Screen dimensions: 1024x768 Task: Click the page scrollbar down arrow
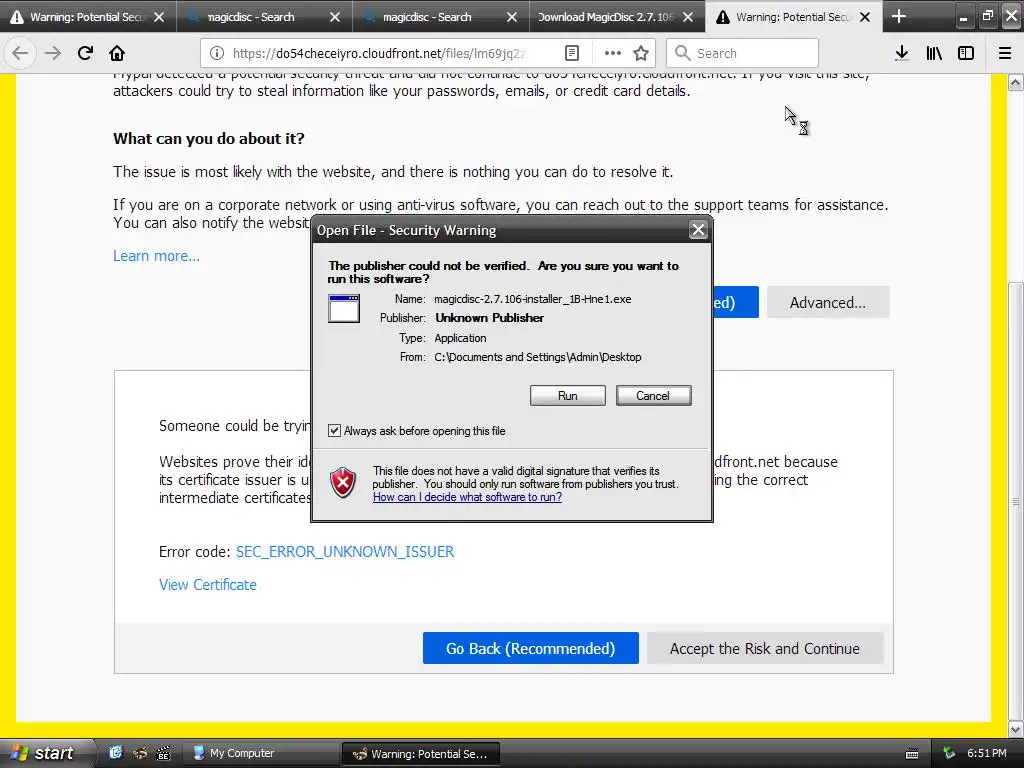click(1015, 729)
